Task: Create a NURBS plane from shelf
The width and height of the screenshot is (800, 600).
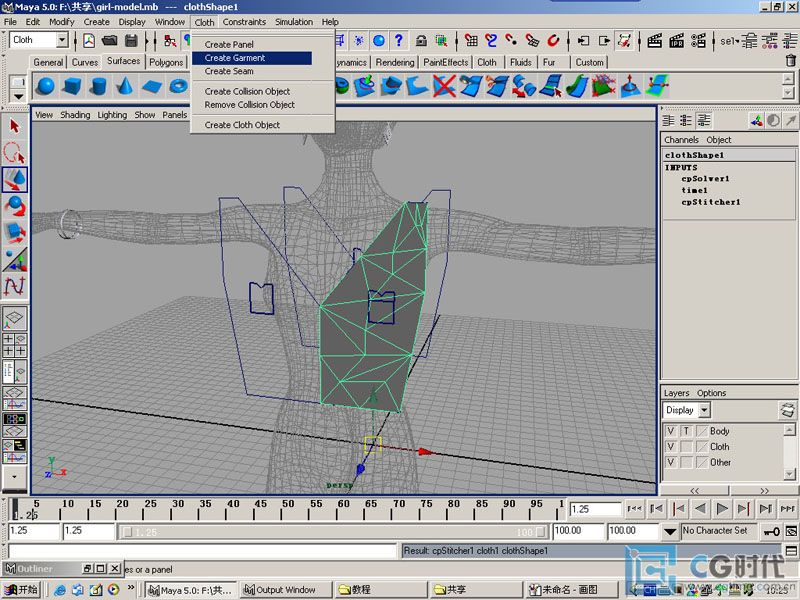Action: [x=152, y=86]
